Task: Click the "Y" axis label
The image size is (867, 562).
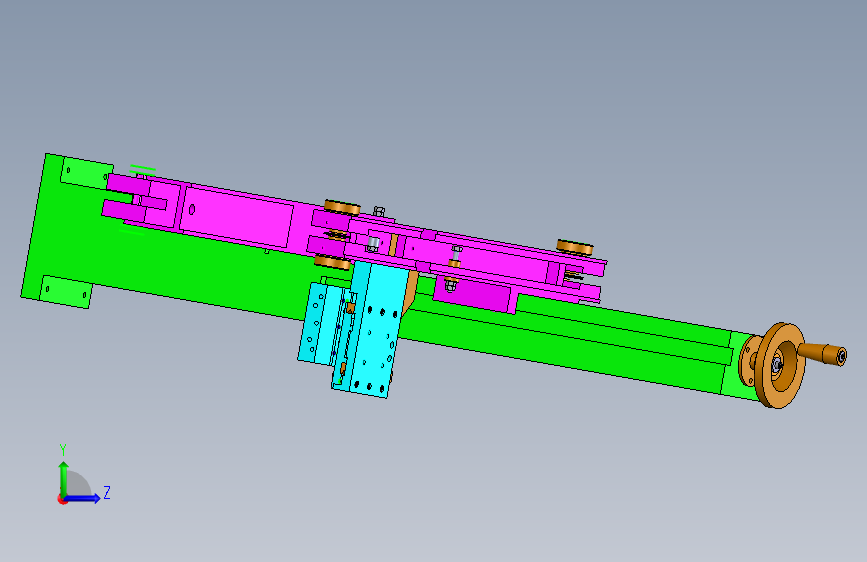Action: (x=63, y=450)
